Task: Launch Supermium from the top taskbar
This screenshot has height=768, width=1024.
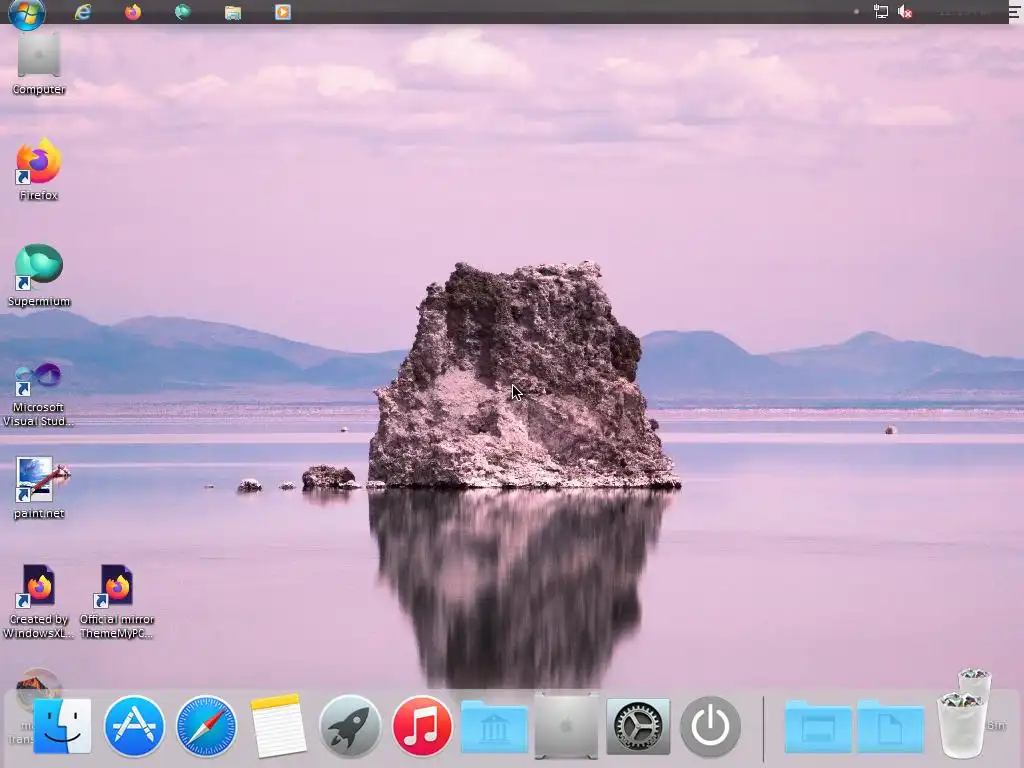Action: click(182, 12)
